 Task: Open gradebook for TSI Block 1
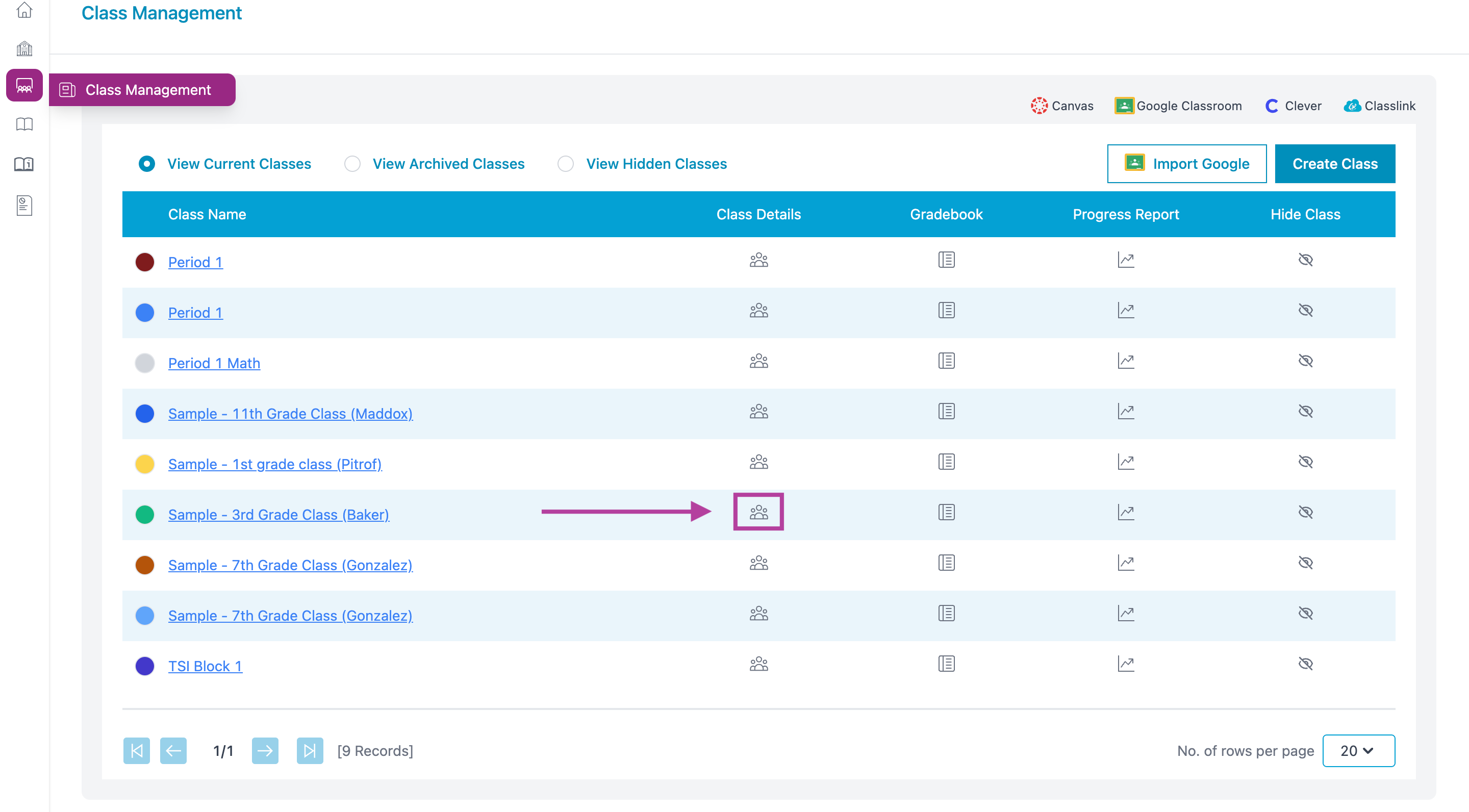pos(946,664)
